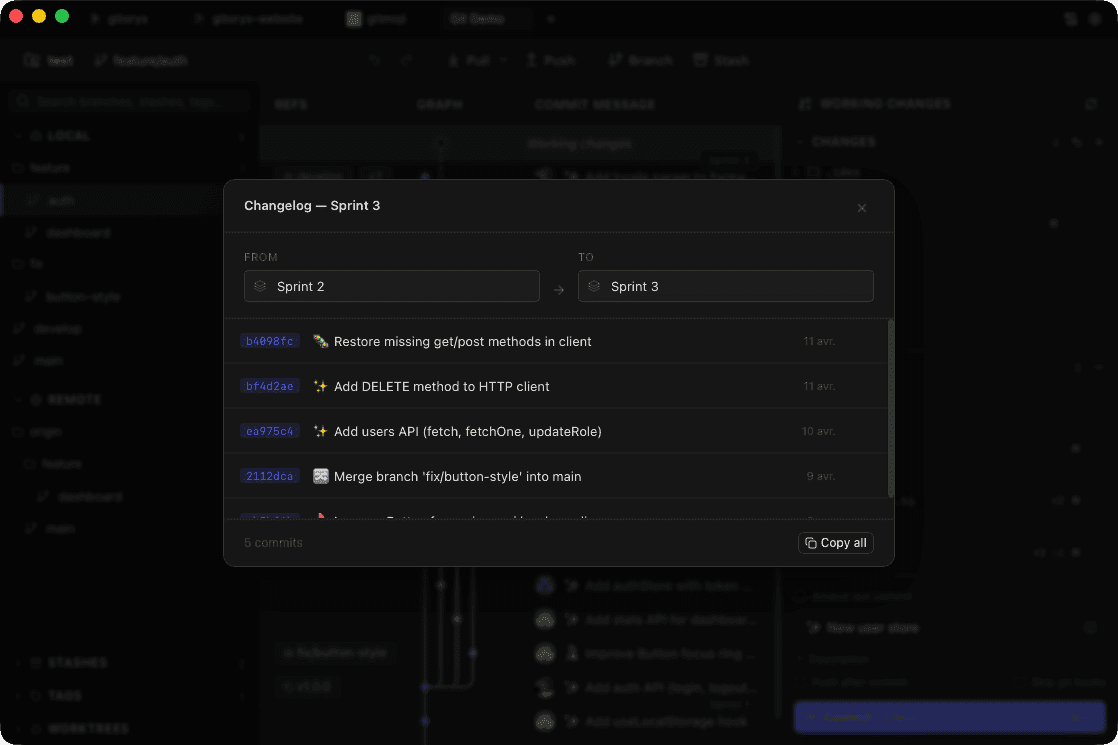Image resolution: width=1118 pixels, height=745 pixels.
Task: Click merge emoji beside Merge branch 'fix/button-style'
Action: [320, 476]
